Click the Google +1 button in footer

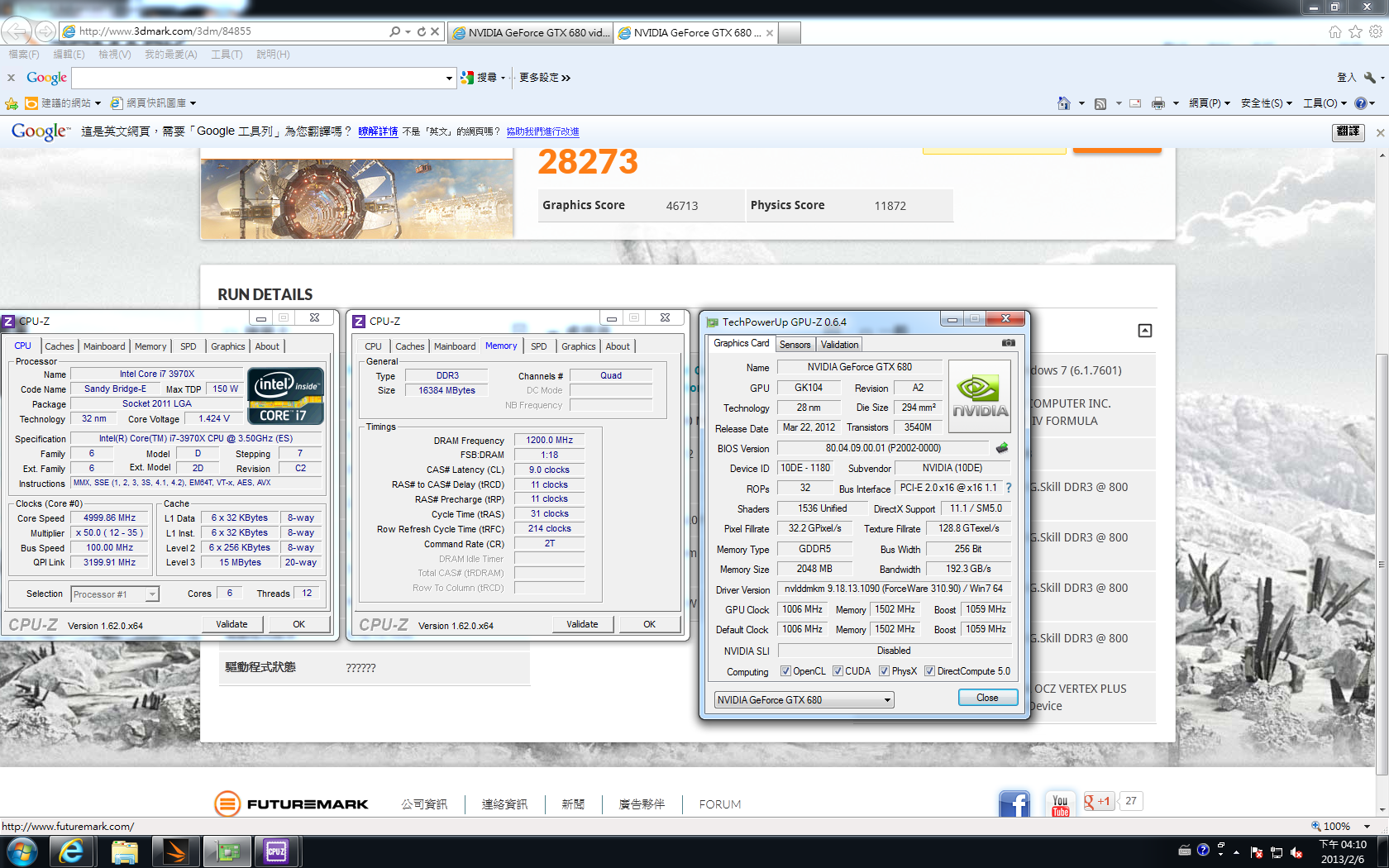click(1098, 801)
